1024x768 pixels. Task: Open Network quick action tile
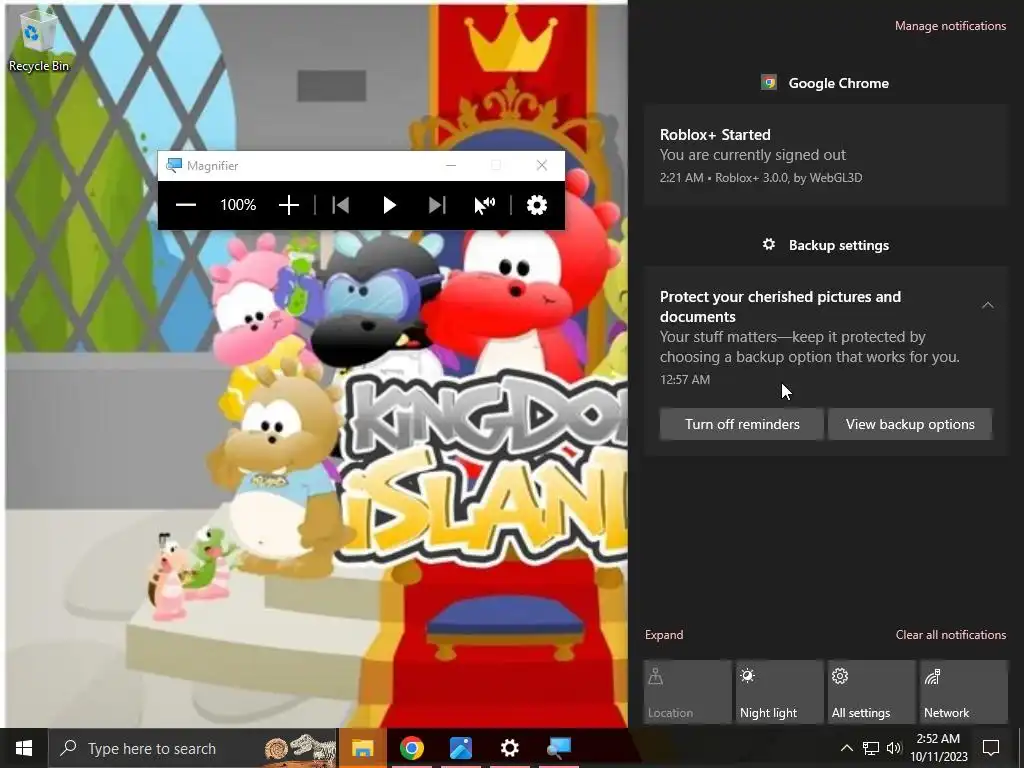tap(964, 692)
